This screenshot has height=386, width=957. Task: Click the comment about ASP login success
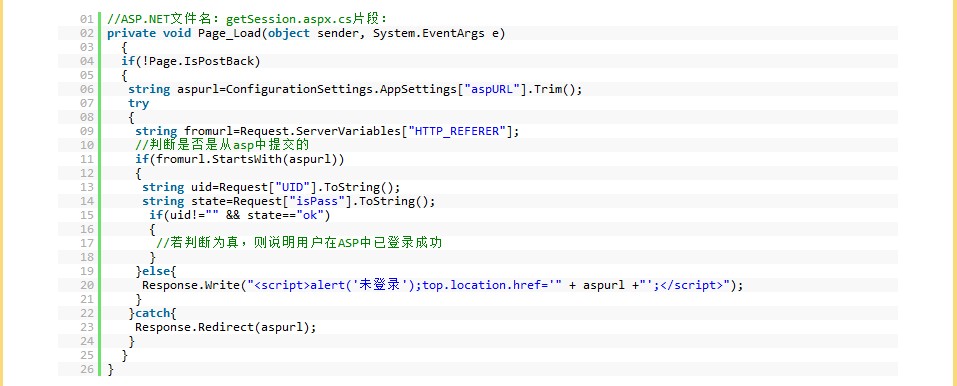point(299,243)
